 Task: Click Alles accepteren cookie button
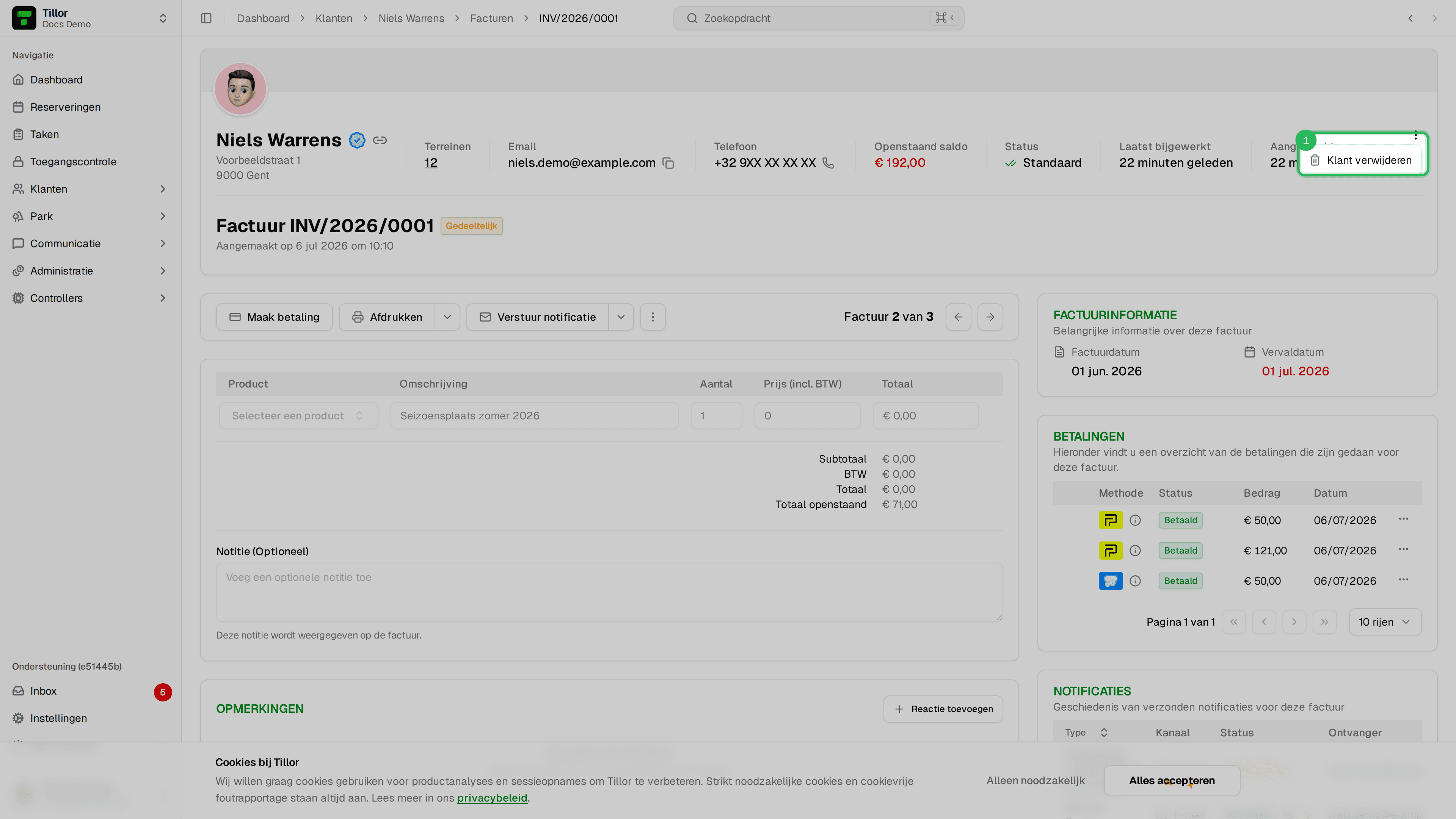pos(1172,781)
